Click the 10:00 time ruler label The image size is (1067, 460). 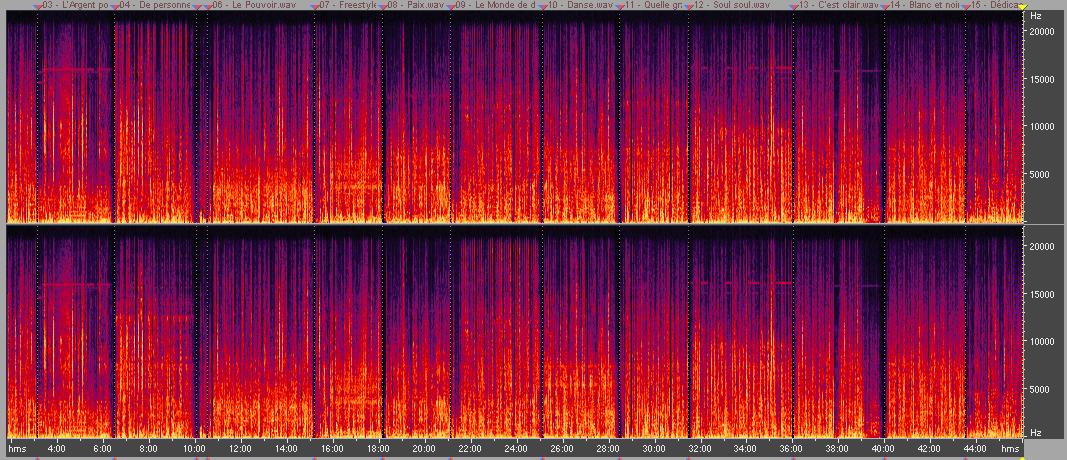click(x=194, y=449)
